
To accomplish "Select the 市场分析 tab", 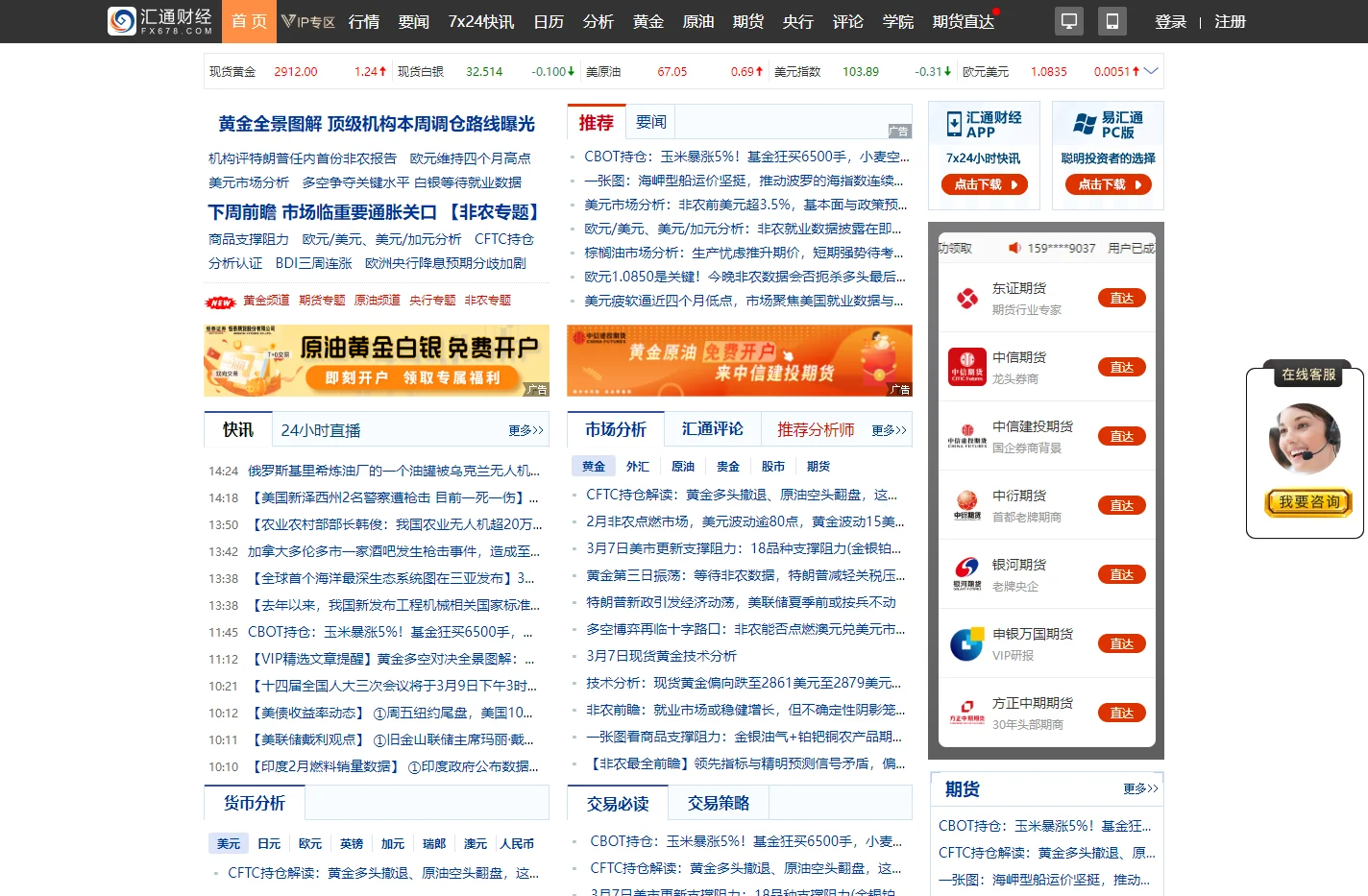I will pos(616,429).
